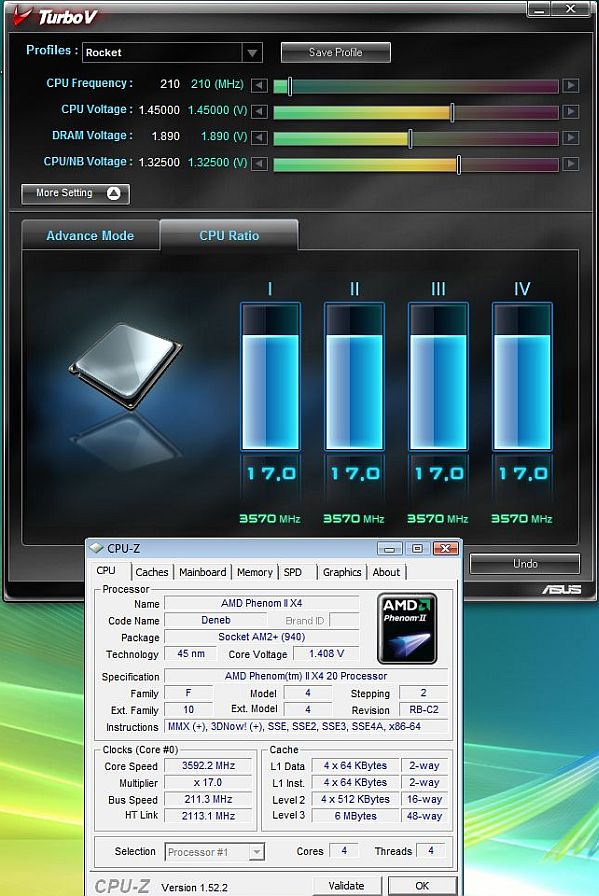Click the core II ratio bar
Screen dimensions: 599x896
354,376
